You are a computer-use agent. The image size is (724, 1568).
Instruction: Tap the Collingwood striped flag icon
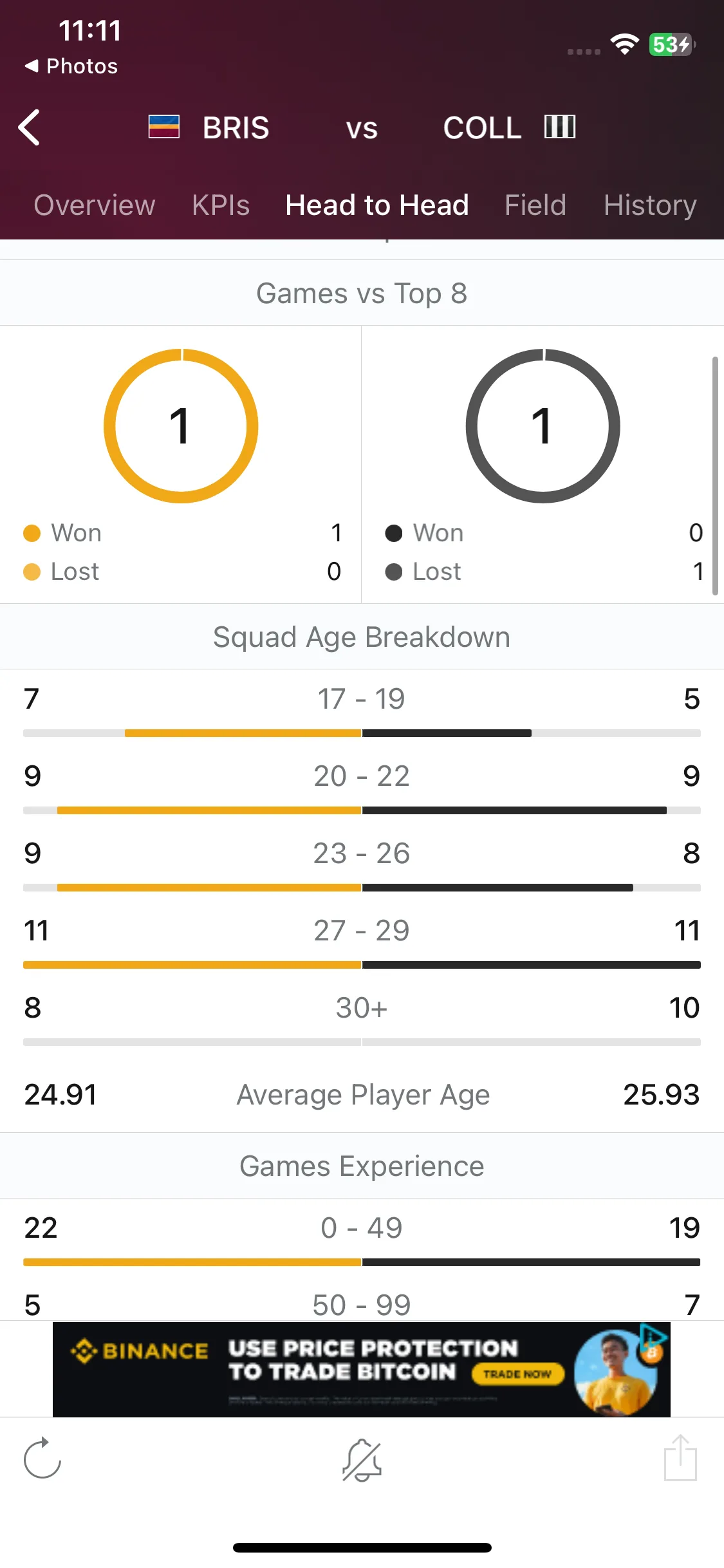(560, 127)
